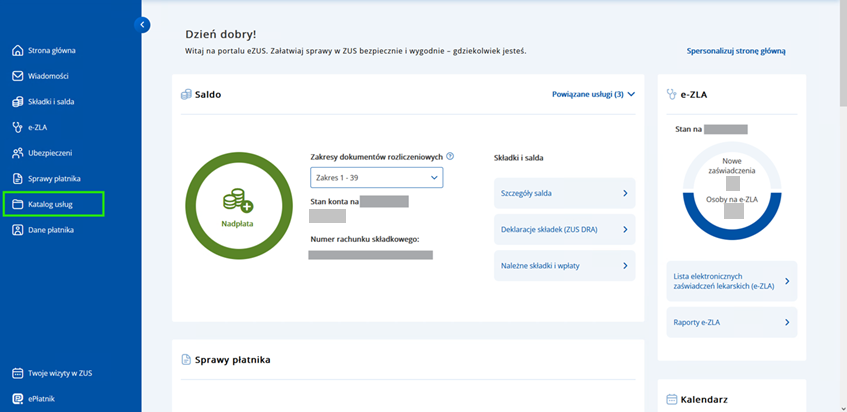
Task: Click Spersonalizuj stronę główną link
Action: click(735, 50)
